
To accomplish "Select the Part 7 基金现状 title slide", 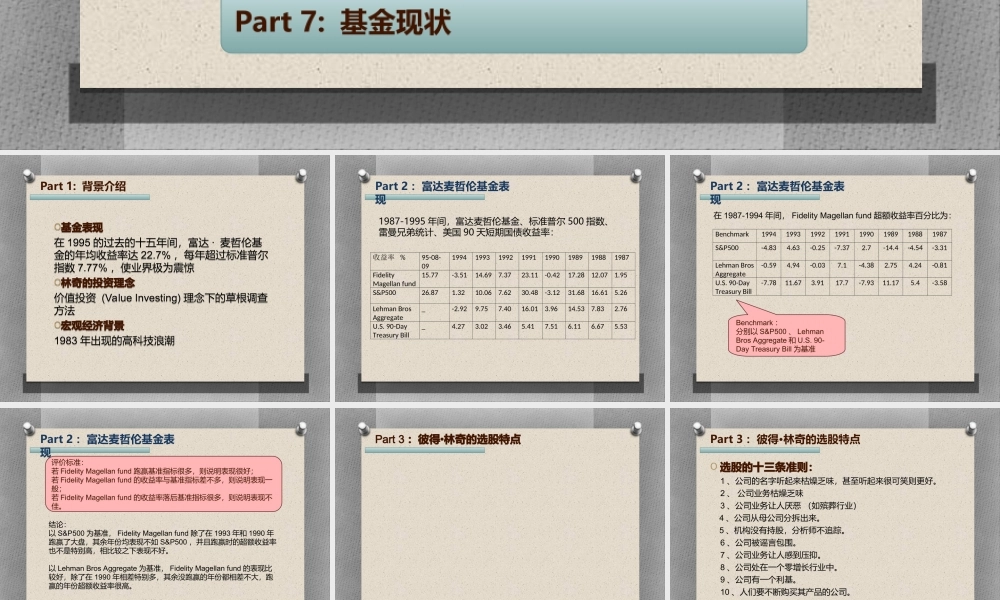I will click(x=500, y=74).
